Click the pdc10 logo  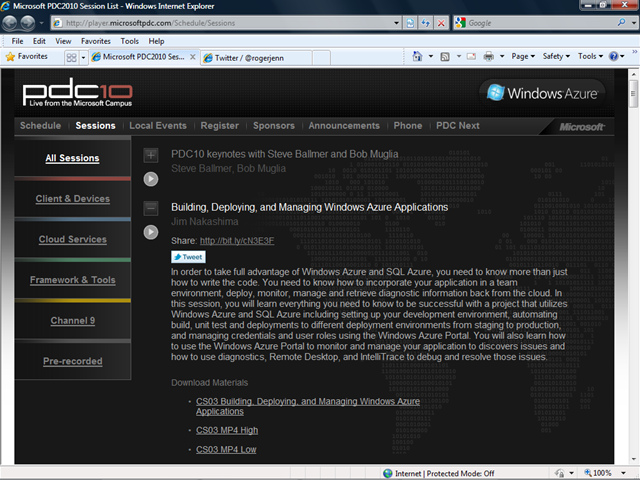(x=78, y=93)
